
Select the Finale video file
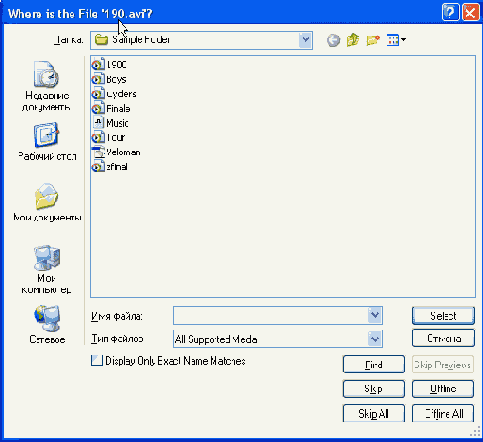pos(111,108)
